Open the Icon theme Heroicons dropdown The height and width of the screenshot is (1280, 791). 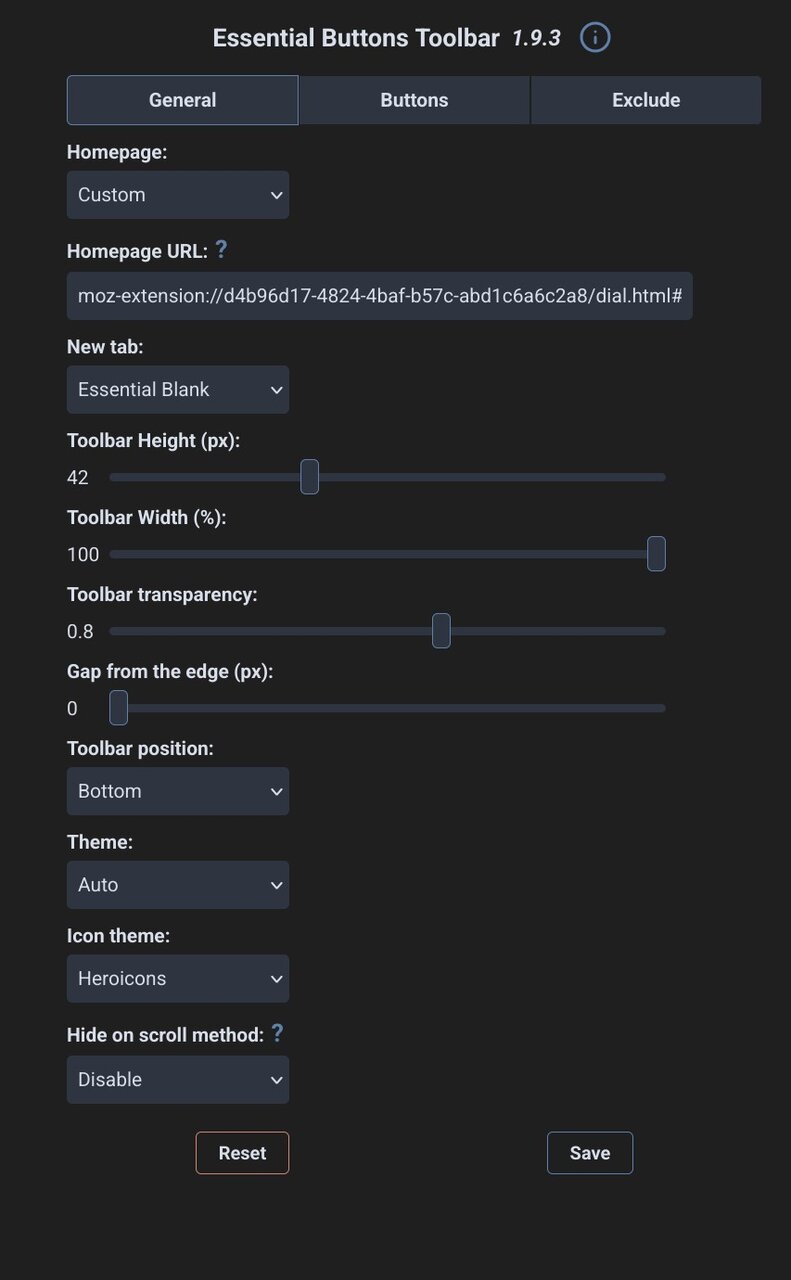[178, 979]
